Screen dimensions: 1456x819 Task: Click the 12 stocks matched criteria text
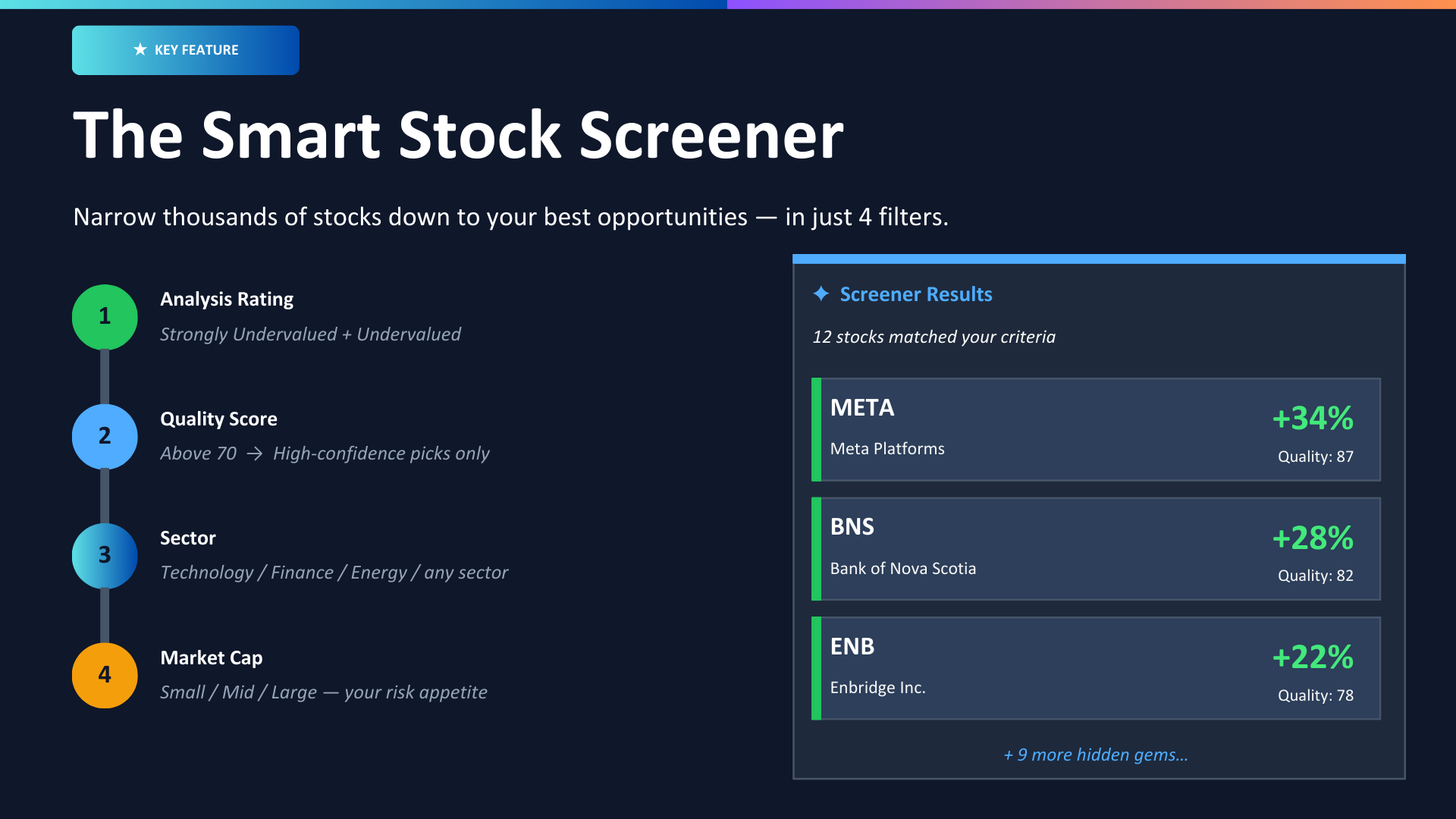[933, 337]
